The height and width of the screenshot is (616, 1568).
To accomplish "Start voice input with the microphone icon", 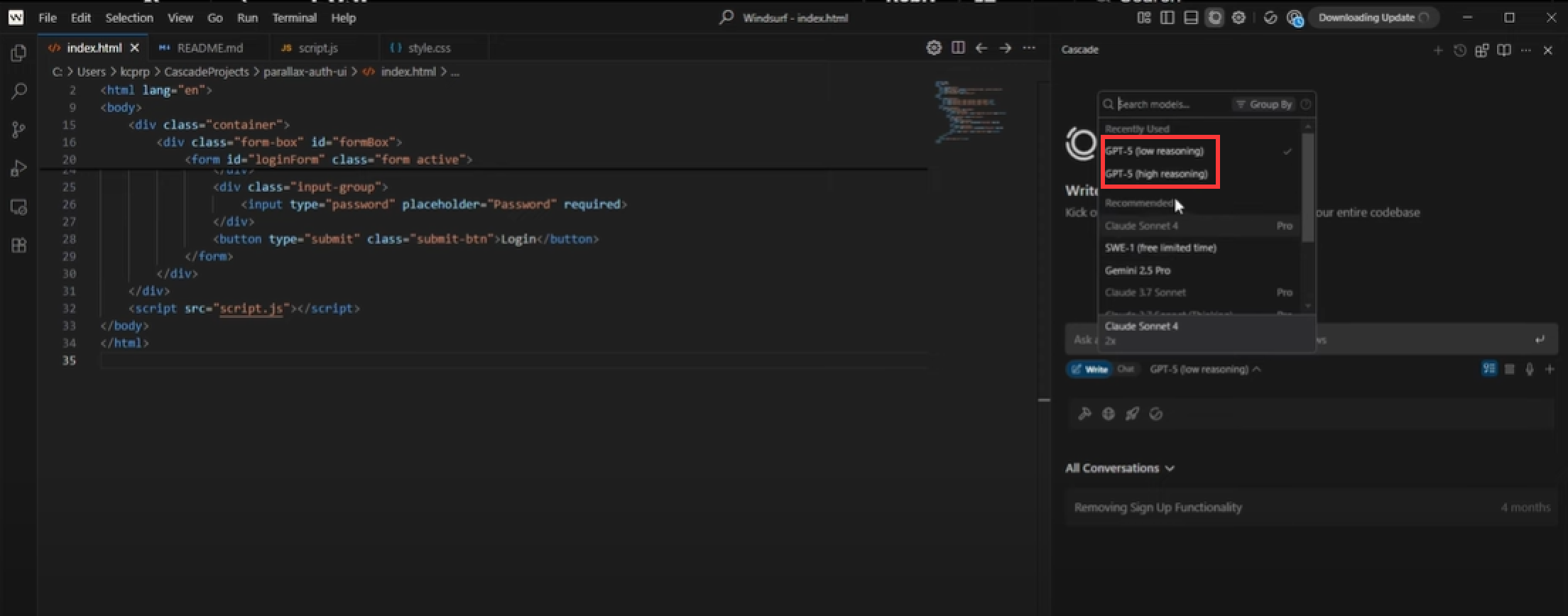I will point(1530,369).
